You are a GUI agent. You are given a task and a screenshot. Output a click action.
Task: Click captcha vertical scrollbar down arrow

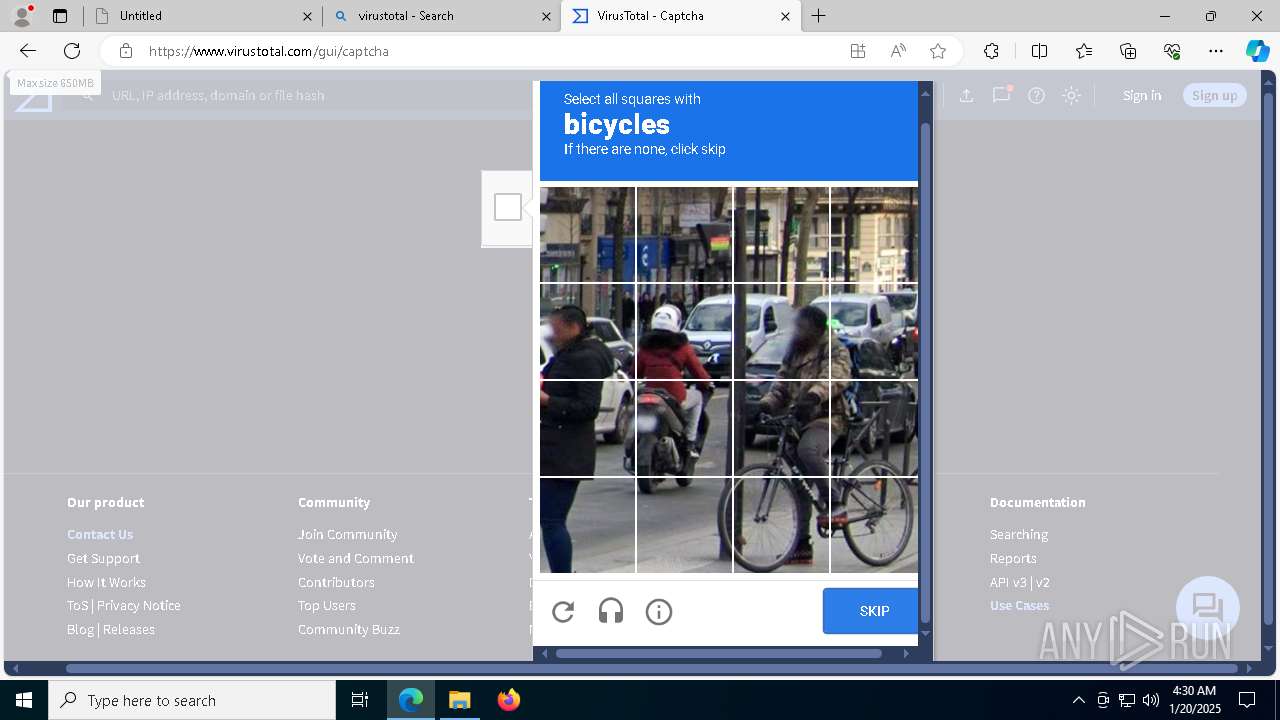coord(925,634)
